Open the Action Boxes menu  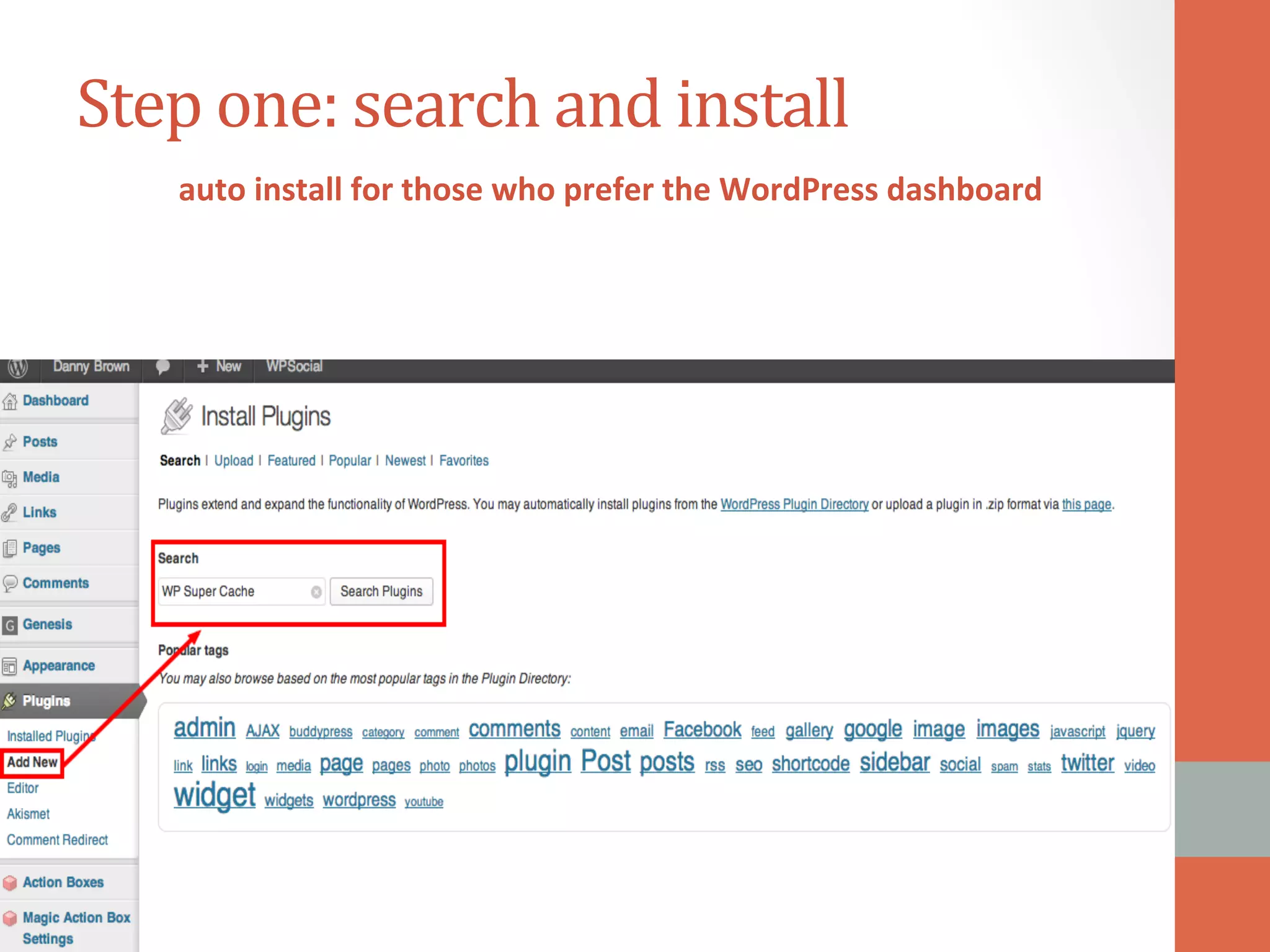(x=63, y=882)
